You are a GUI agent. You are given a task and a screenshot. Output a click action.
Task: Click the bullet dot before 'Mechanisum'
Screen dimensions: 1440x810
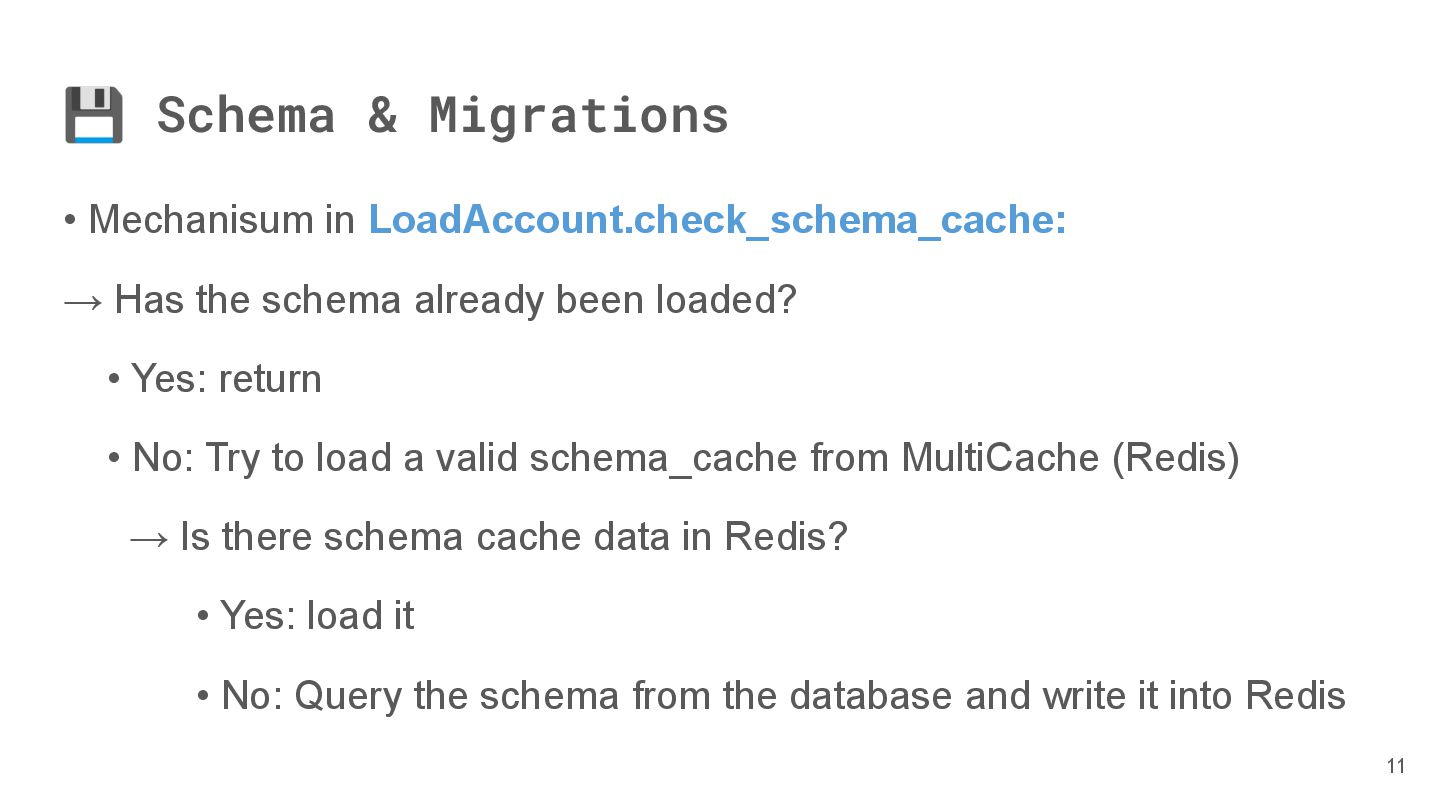[x=70, y=220]
